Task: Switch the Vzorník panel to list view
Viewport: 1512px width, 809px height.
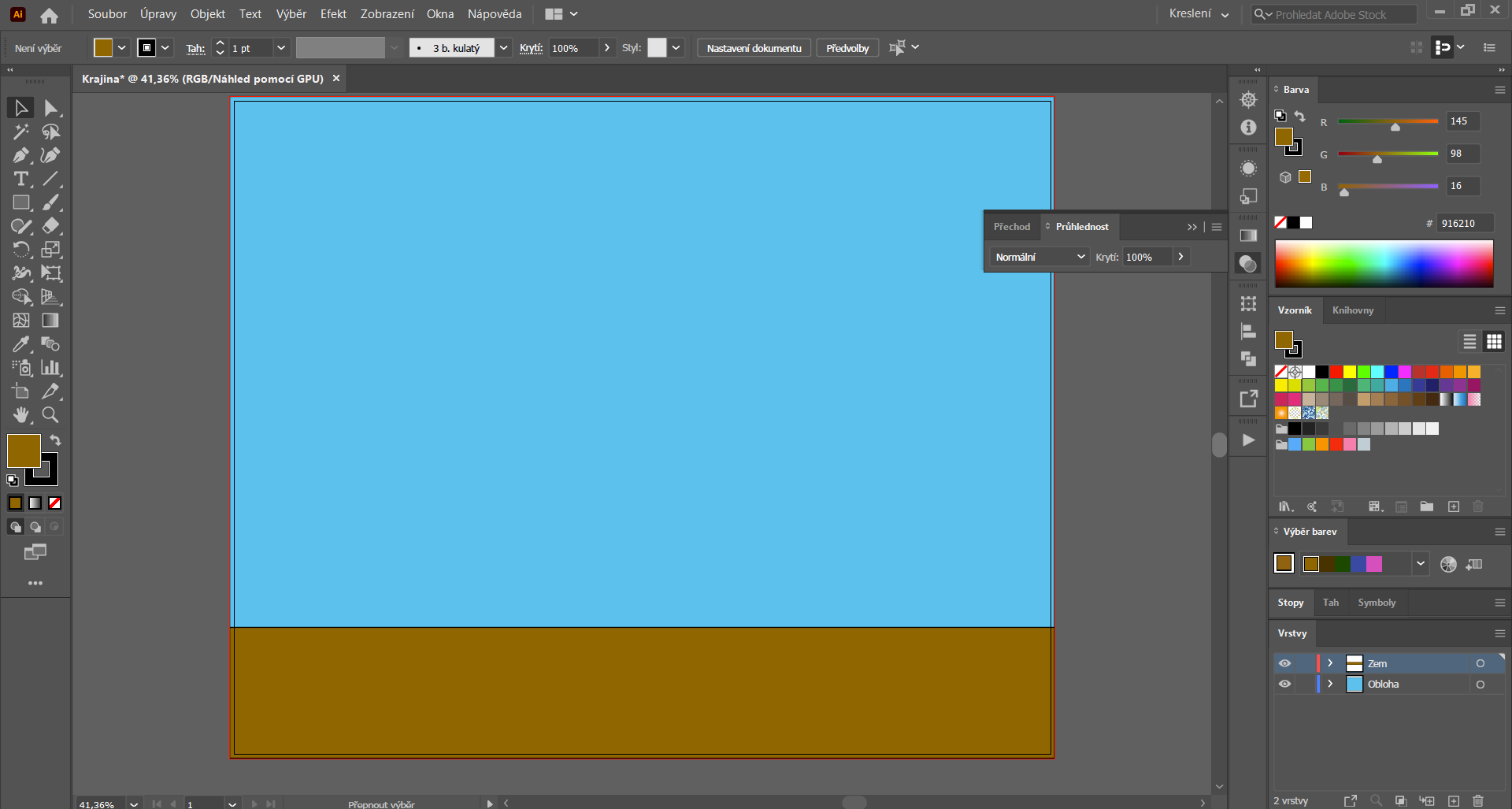Action: pos(1469,341)
